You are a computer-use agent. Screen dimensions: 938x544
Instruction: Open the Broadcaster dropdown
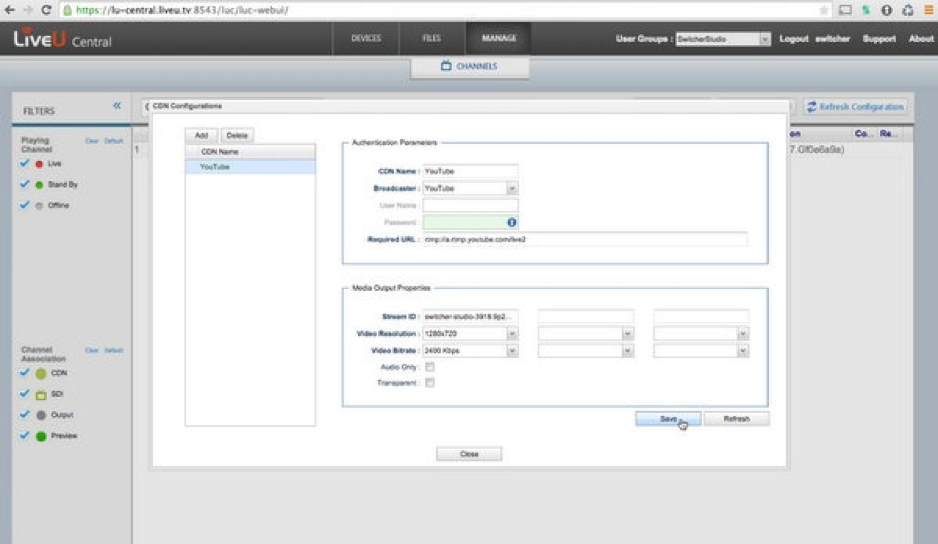point(512,188)
